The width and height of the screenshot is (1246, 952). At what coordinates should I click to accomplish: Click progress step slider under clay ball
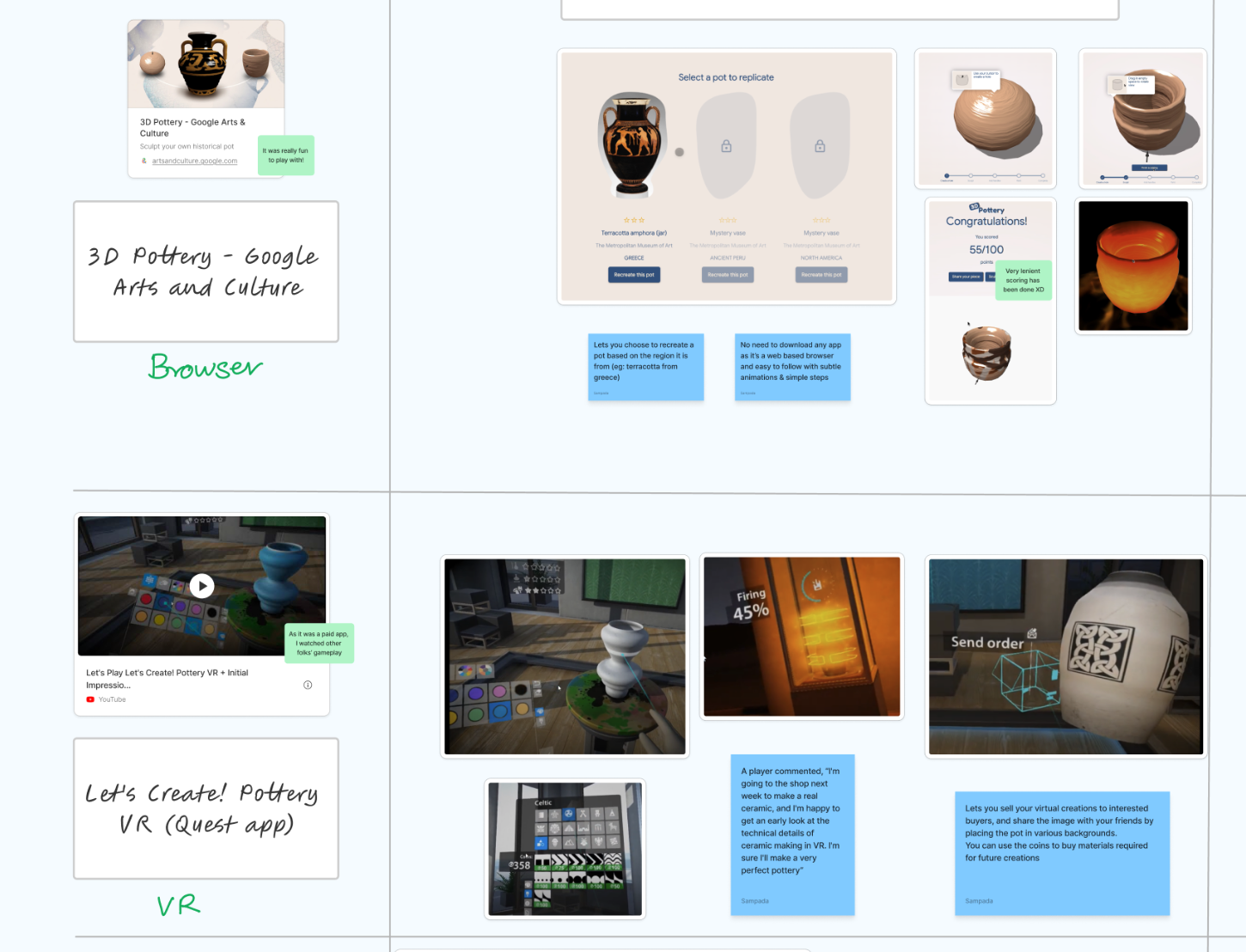[x=994, y=175]
